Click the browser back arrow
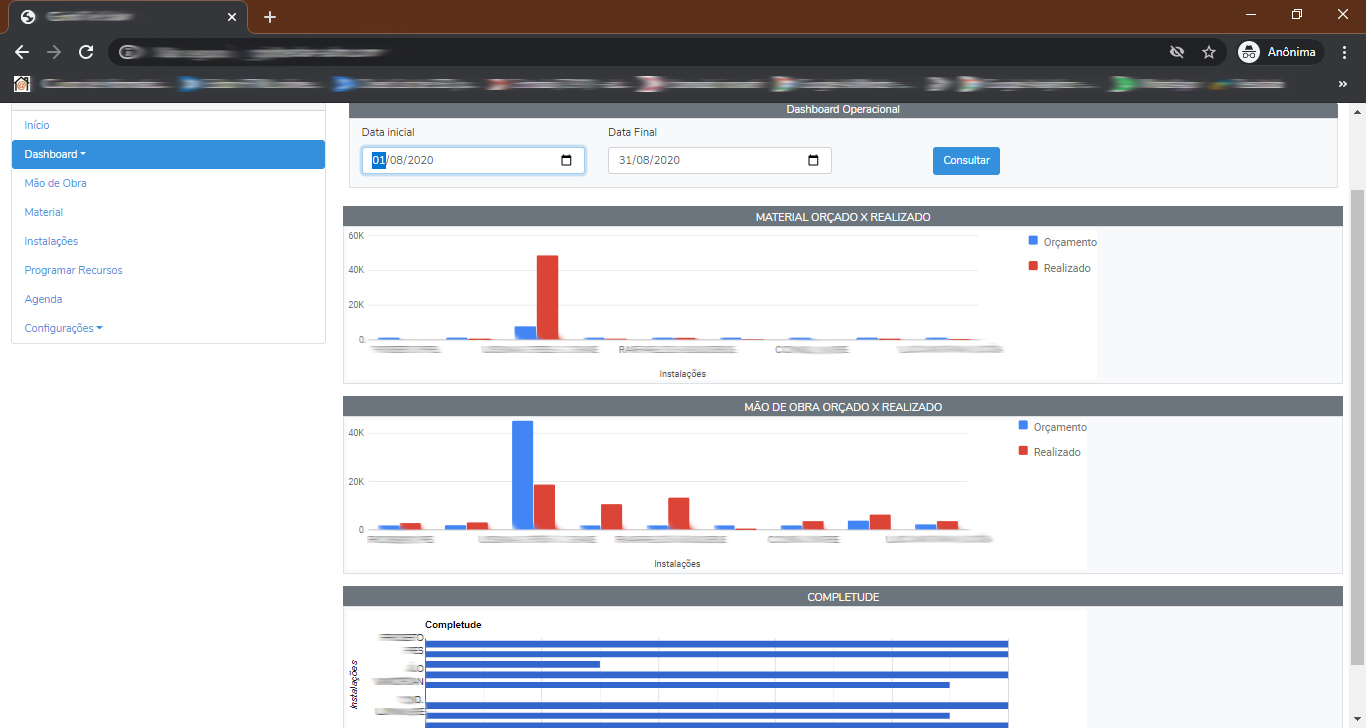Screen dimensions: 1366x728 [21, 51]
